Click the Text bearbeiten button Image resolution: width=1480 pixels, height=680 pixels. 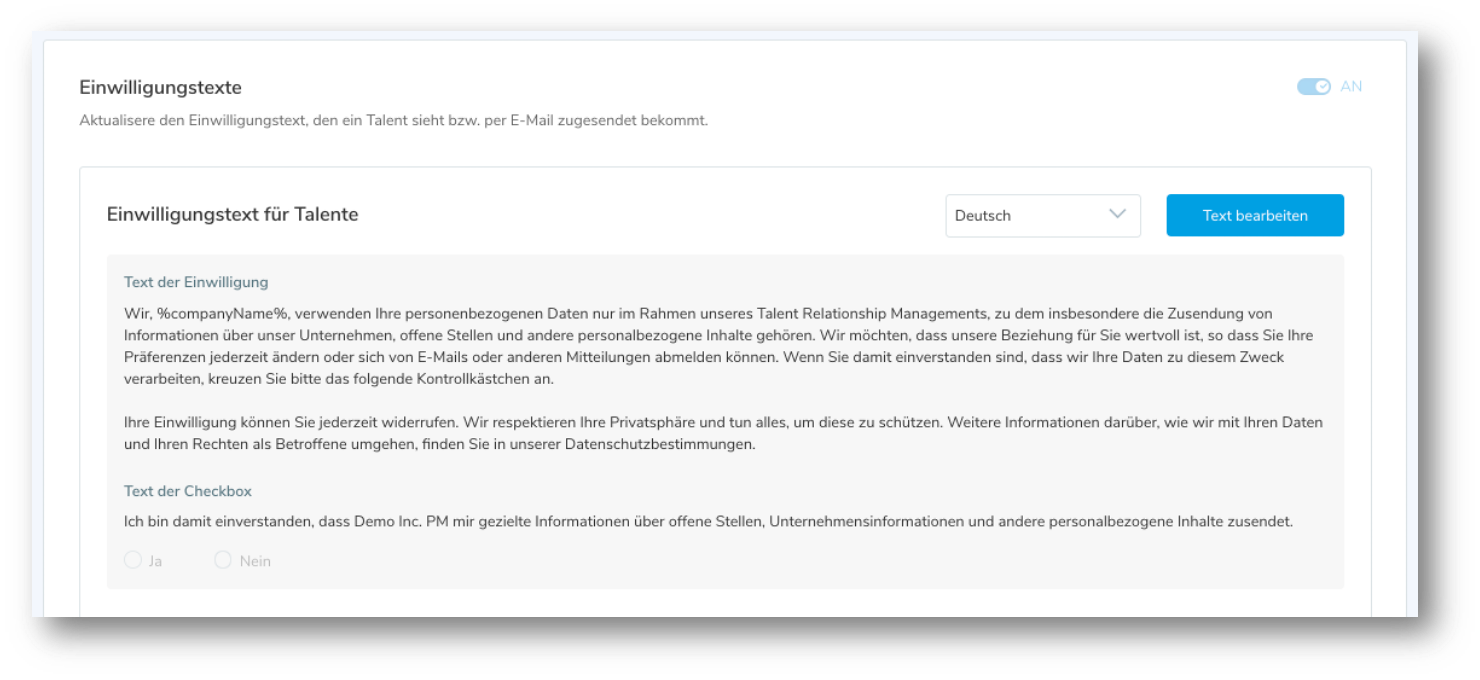[1254, 216]
